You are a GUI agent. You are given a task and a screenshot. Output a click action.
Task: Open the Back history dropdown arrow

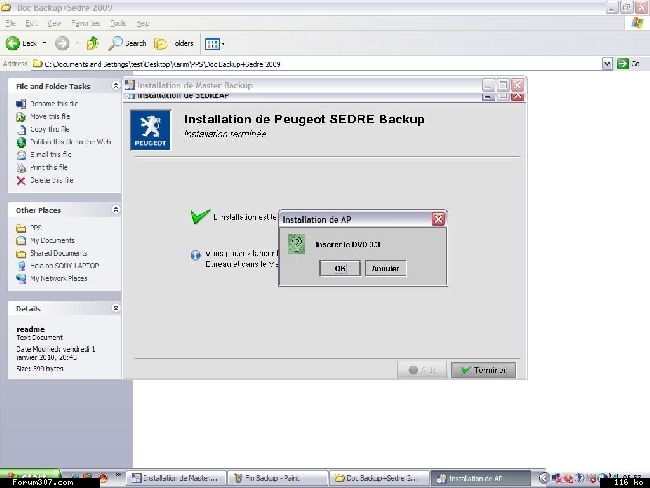point(45,43)
